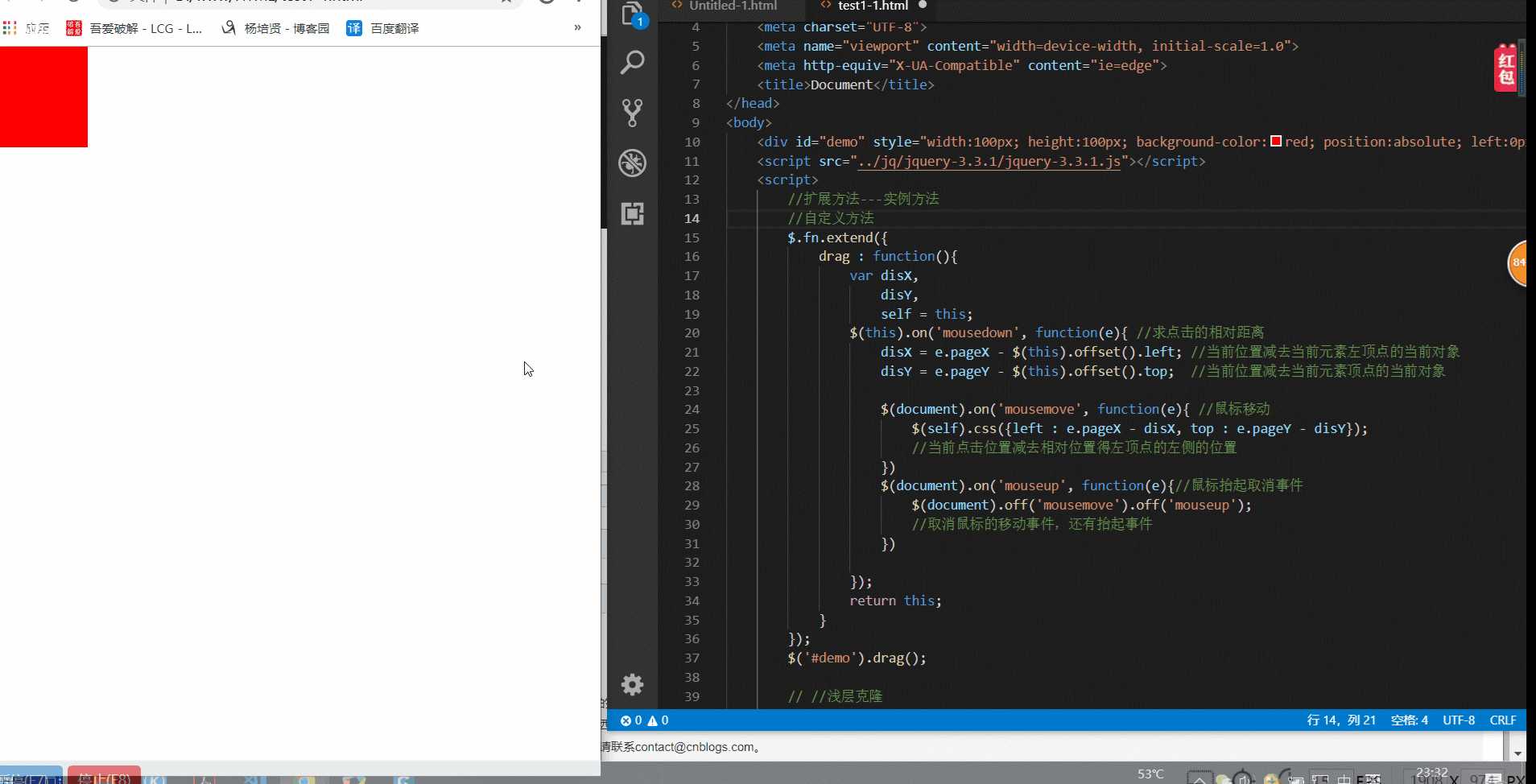Click the unsaved dot on test1-1.html tab
The height and width of the screenshot is (784, 1536).
point(923,5)
